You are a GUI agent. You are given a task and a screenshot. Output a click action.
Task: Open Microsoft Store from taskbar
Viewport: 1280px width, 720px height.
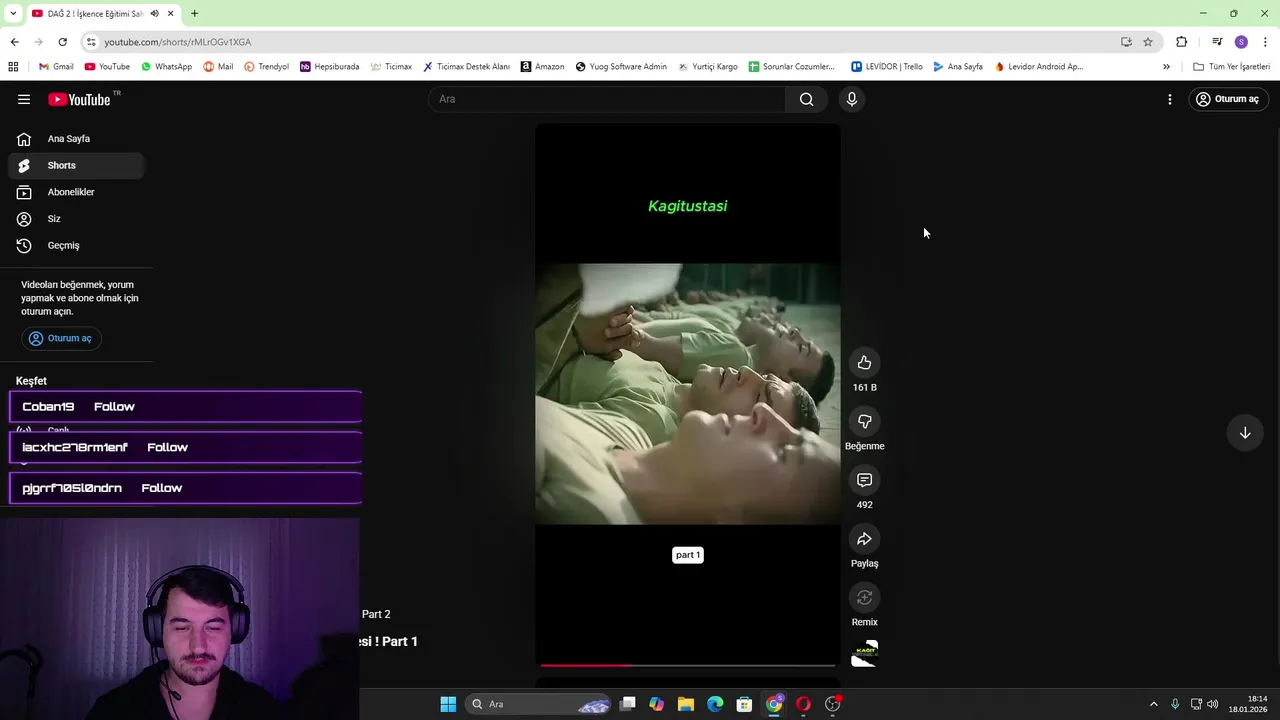tap(744, 704)
